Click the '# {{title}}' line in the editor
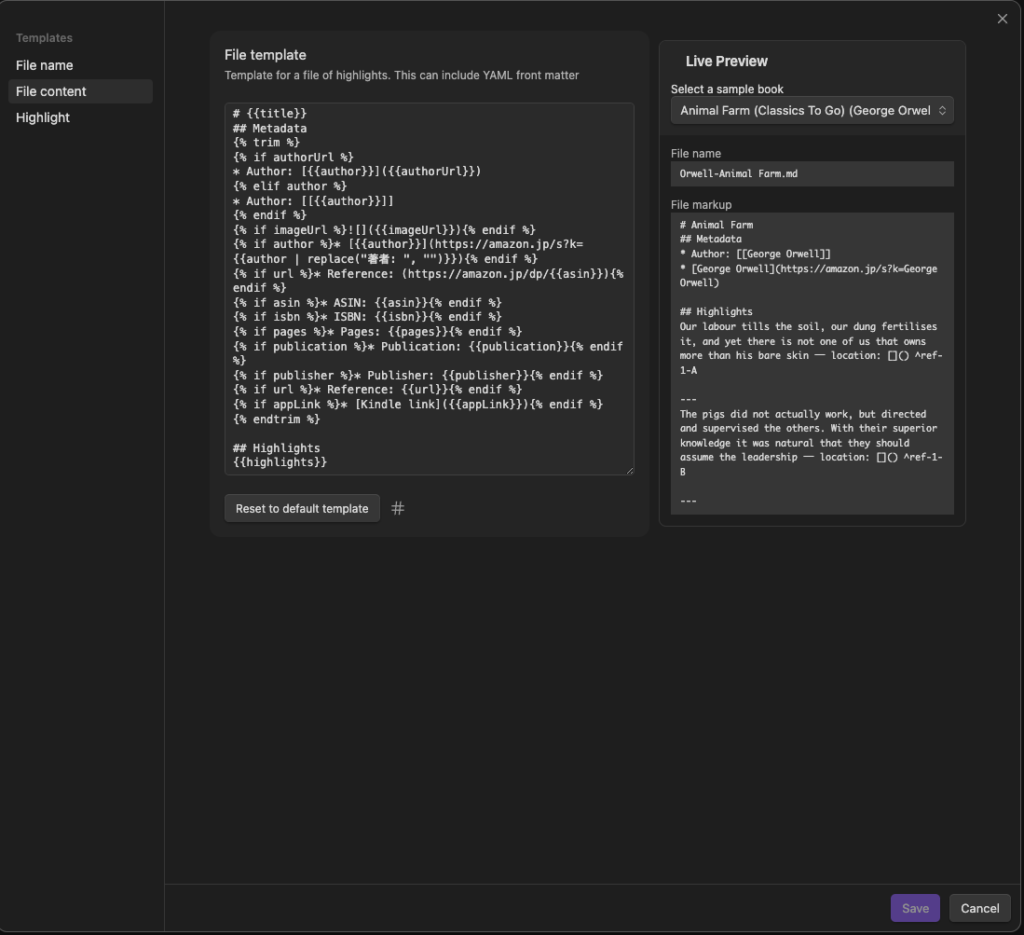Viewport: 1024px width, 935px height. pyautogui.click(x=270, y=114)
